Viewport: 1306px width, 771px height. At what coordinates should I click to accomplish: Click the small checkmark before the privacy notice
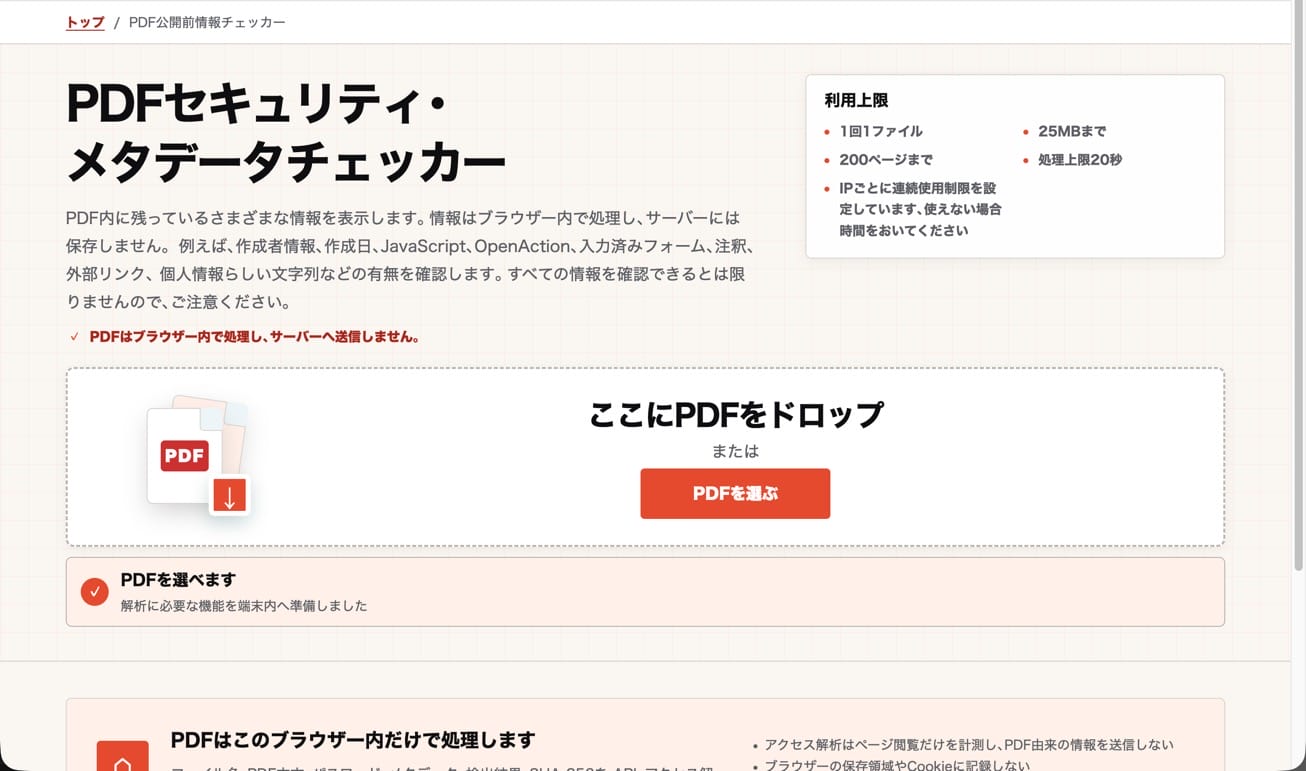tap(74, 337)
